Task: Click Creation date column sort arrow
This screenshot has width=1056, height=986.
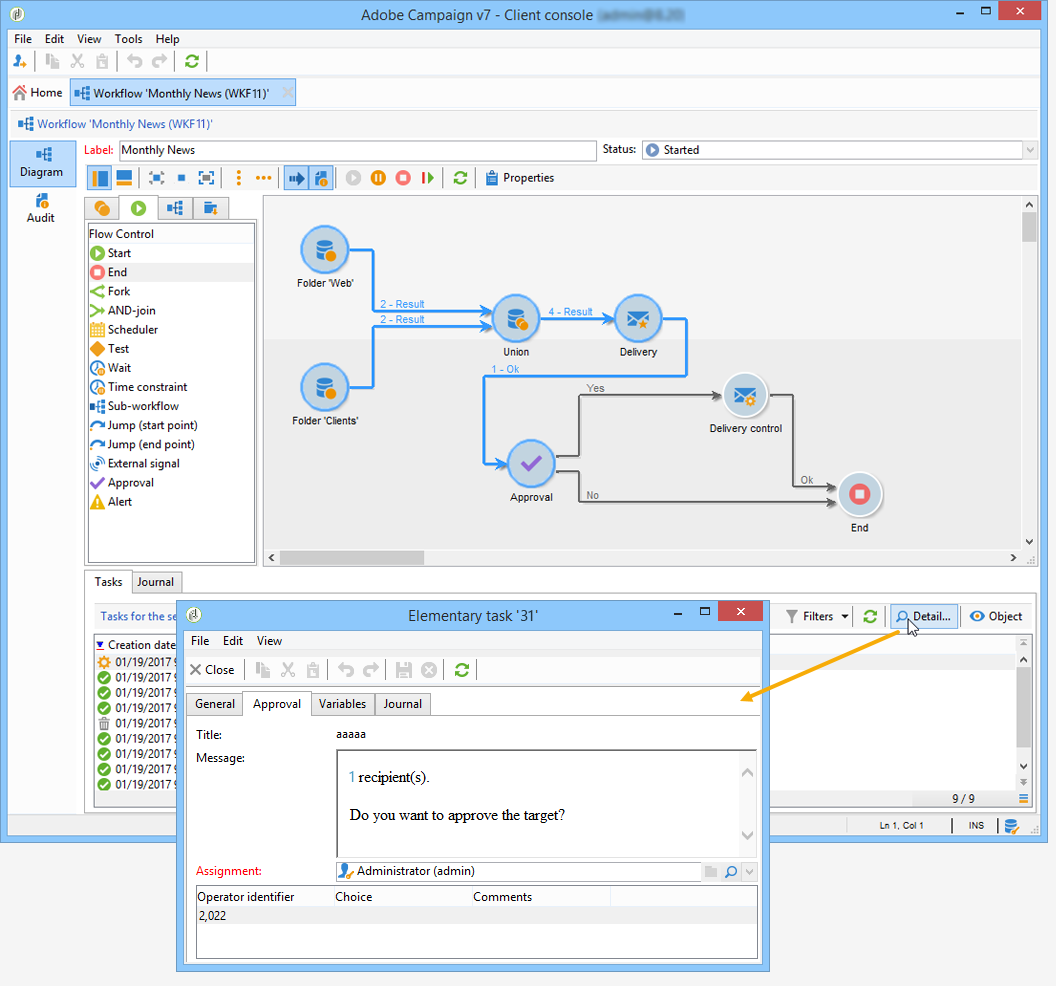Action: click(x=100, y=645)
